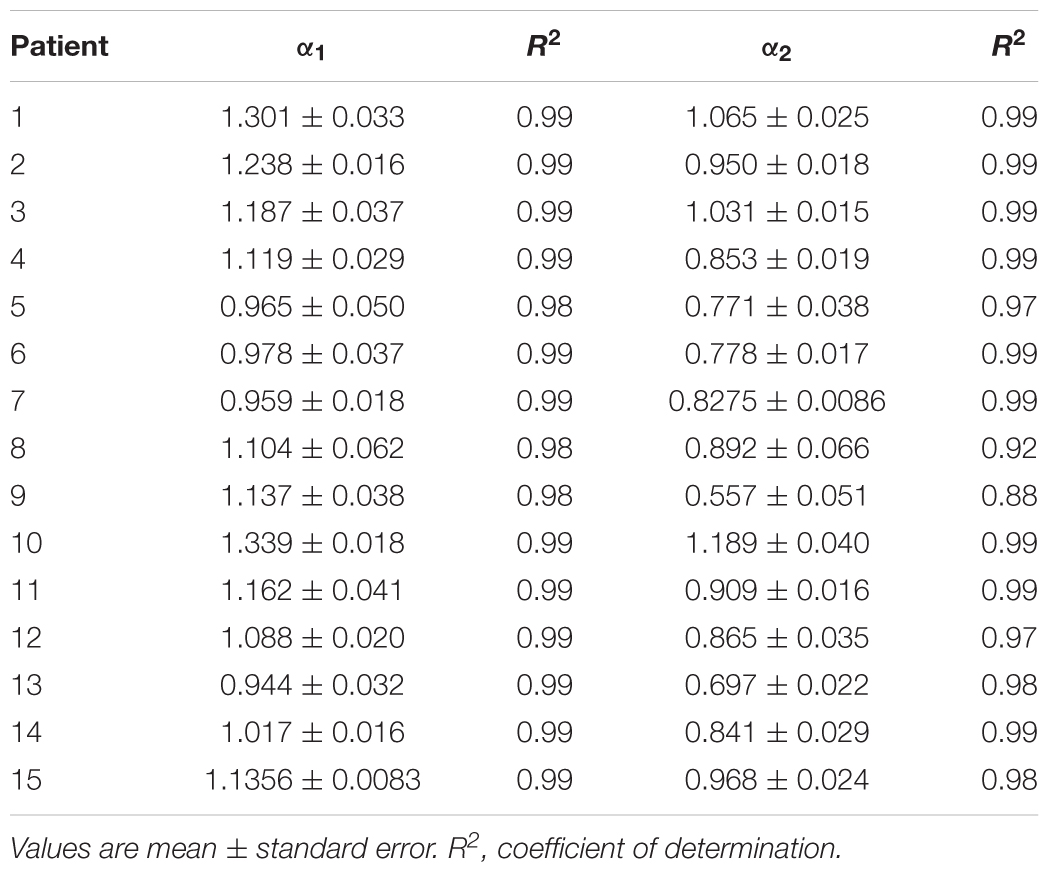Click α1 value 1.339 ± 0.018
The width and height of the screenshot is (1050, 873).
312,543
